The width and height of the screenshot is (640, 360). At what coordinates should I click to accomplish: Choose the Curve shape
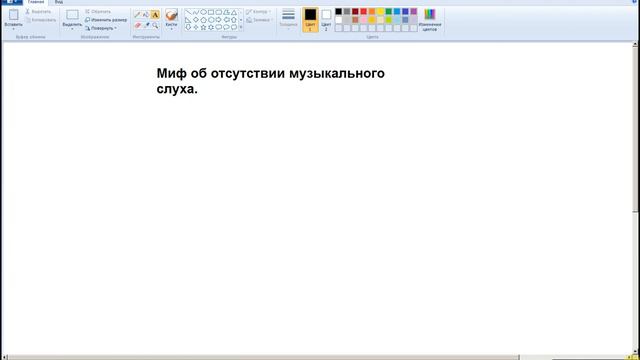[x=196, y=13]
